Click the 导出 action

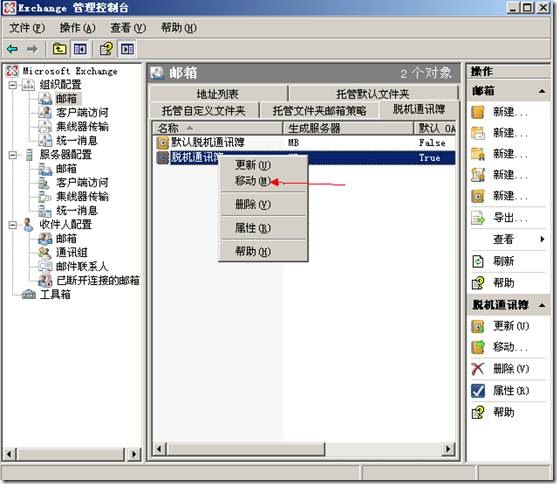pyautogui.click(x=499, y=218)
